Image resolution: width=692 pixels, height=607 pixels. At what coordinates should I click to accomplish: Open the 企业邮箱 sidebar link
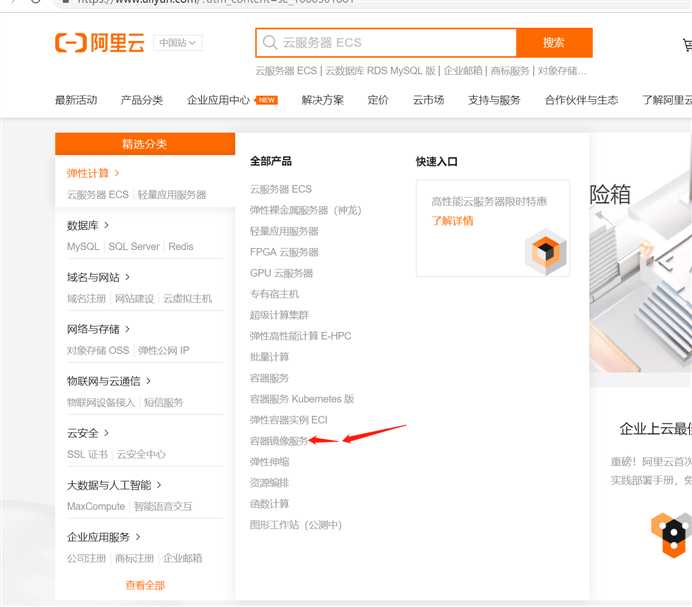[x=183, y=558]
